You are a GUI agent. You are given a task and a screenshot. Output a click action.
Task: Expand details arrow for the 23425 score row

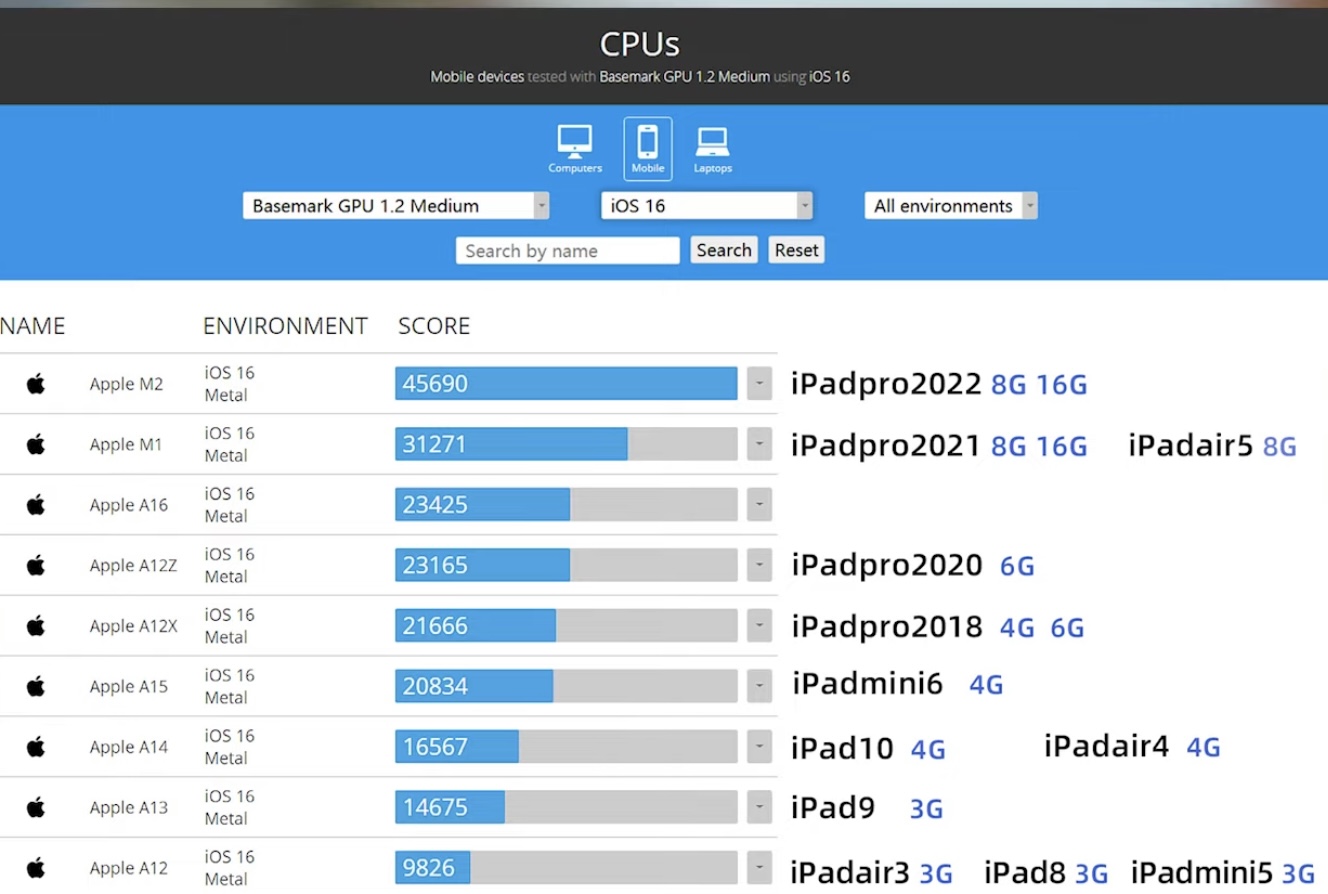tap(759, 505)
